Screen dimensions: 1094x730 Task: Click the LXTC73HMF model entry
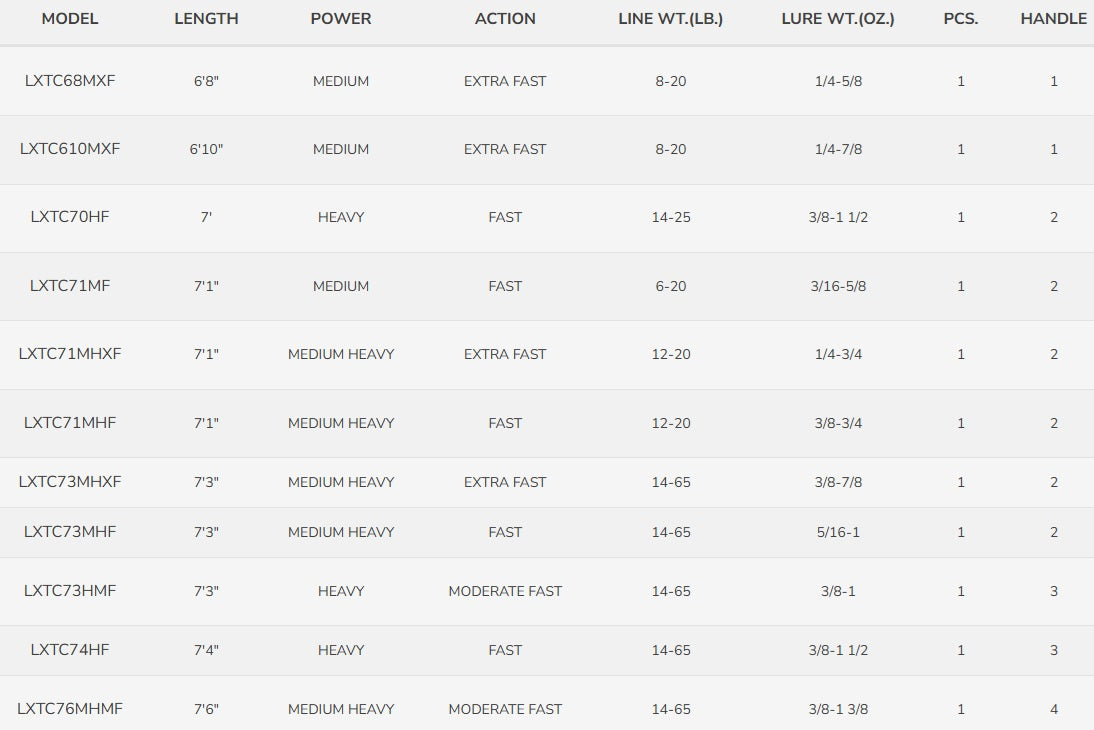click(70, 591)
